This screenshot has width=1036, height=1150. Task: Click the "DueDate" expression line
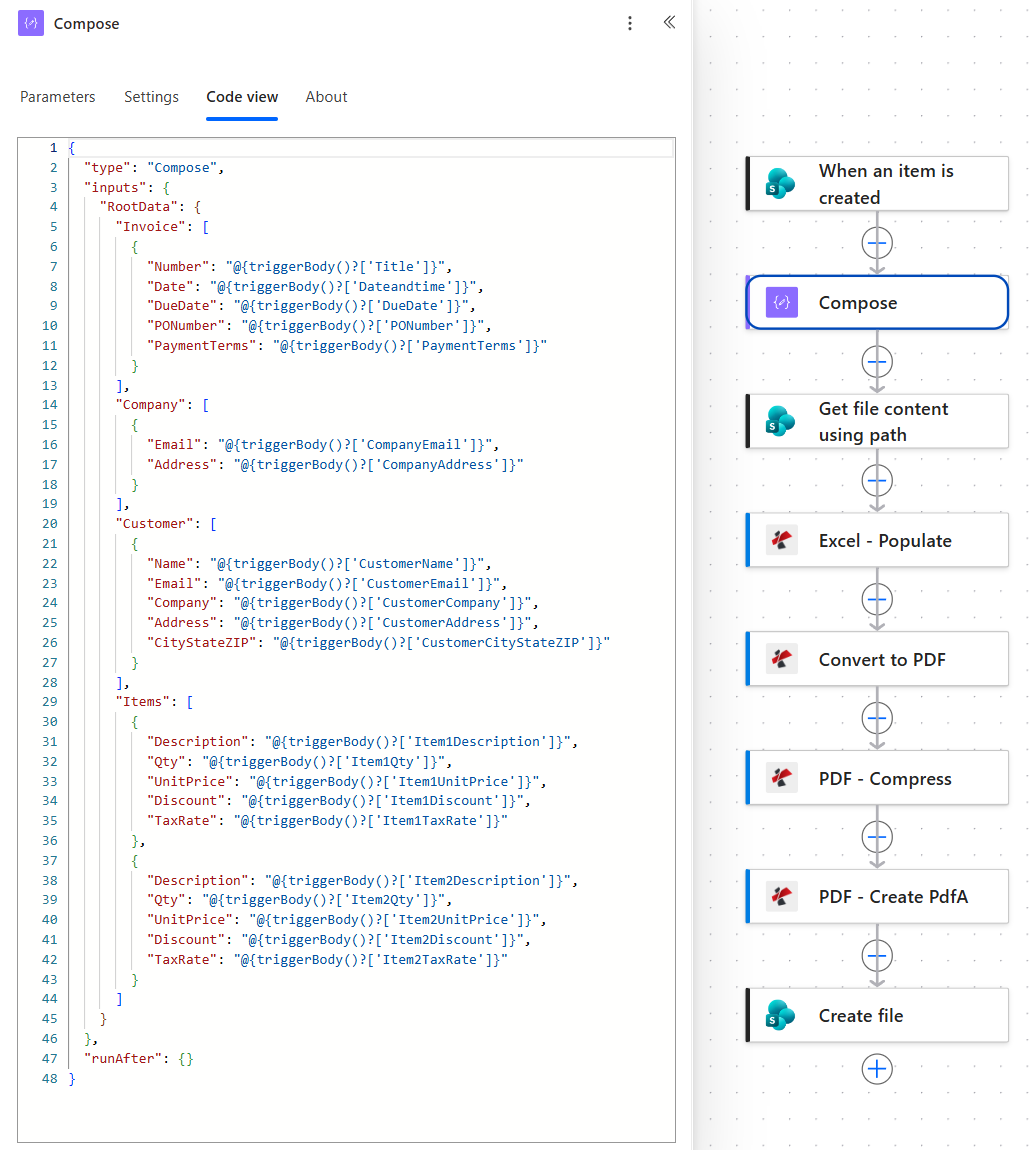point(311,306)
